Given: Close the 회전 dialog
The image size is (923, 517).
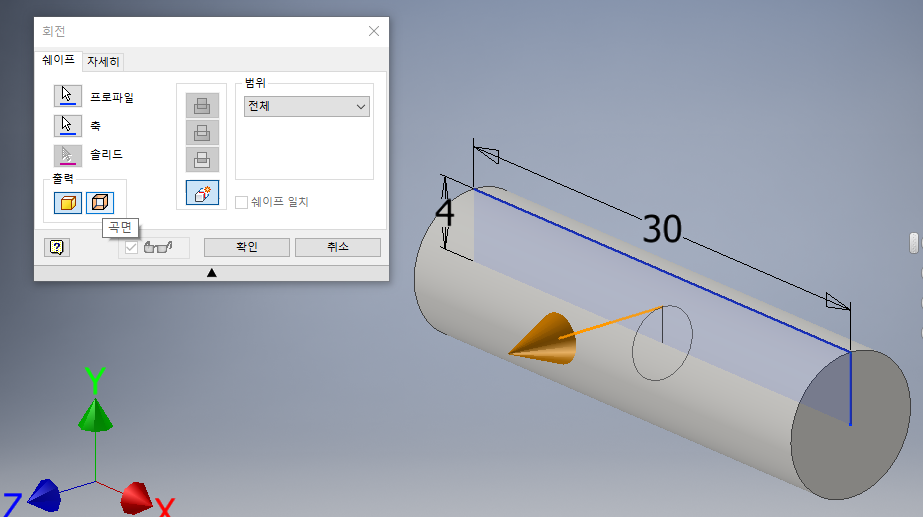Looking at the screenshot, I should click(x=374, y=31).
